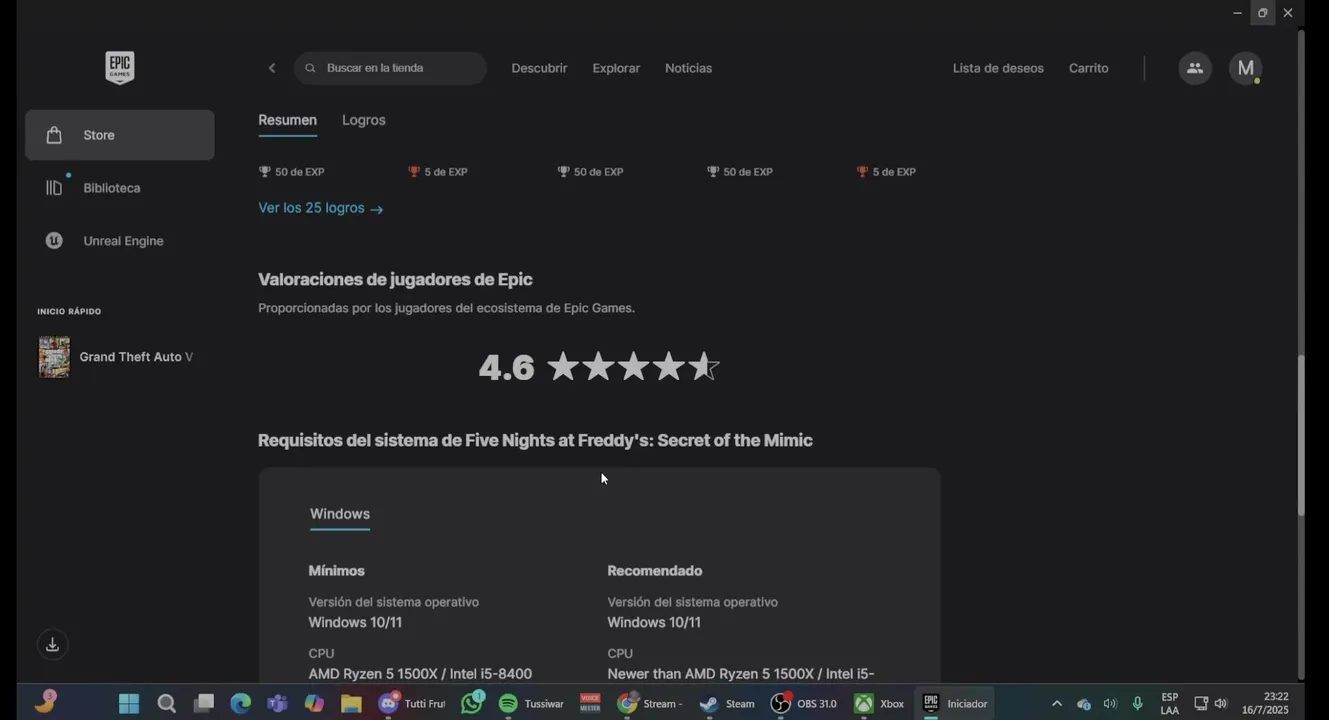Screen dimensions: 1329x720
Task: Go back with the left arrow chevron
Action: point(272,68)
